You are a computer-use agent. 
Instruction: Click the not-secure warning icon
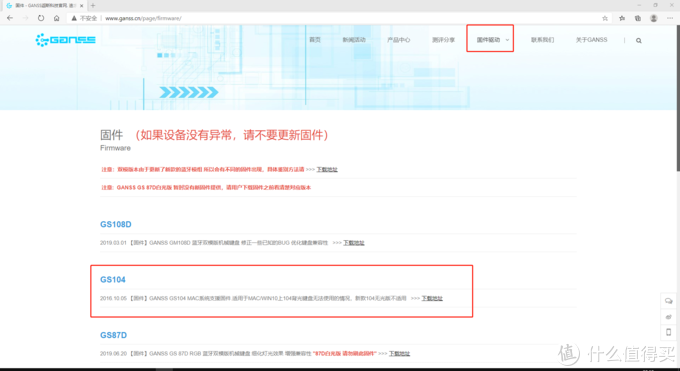coord(74,18)
